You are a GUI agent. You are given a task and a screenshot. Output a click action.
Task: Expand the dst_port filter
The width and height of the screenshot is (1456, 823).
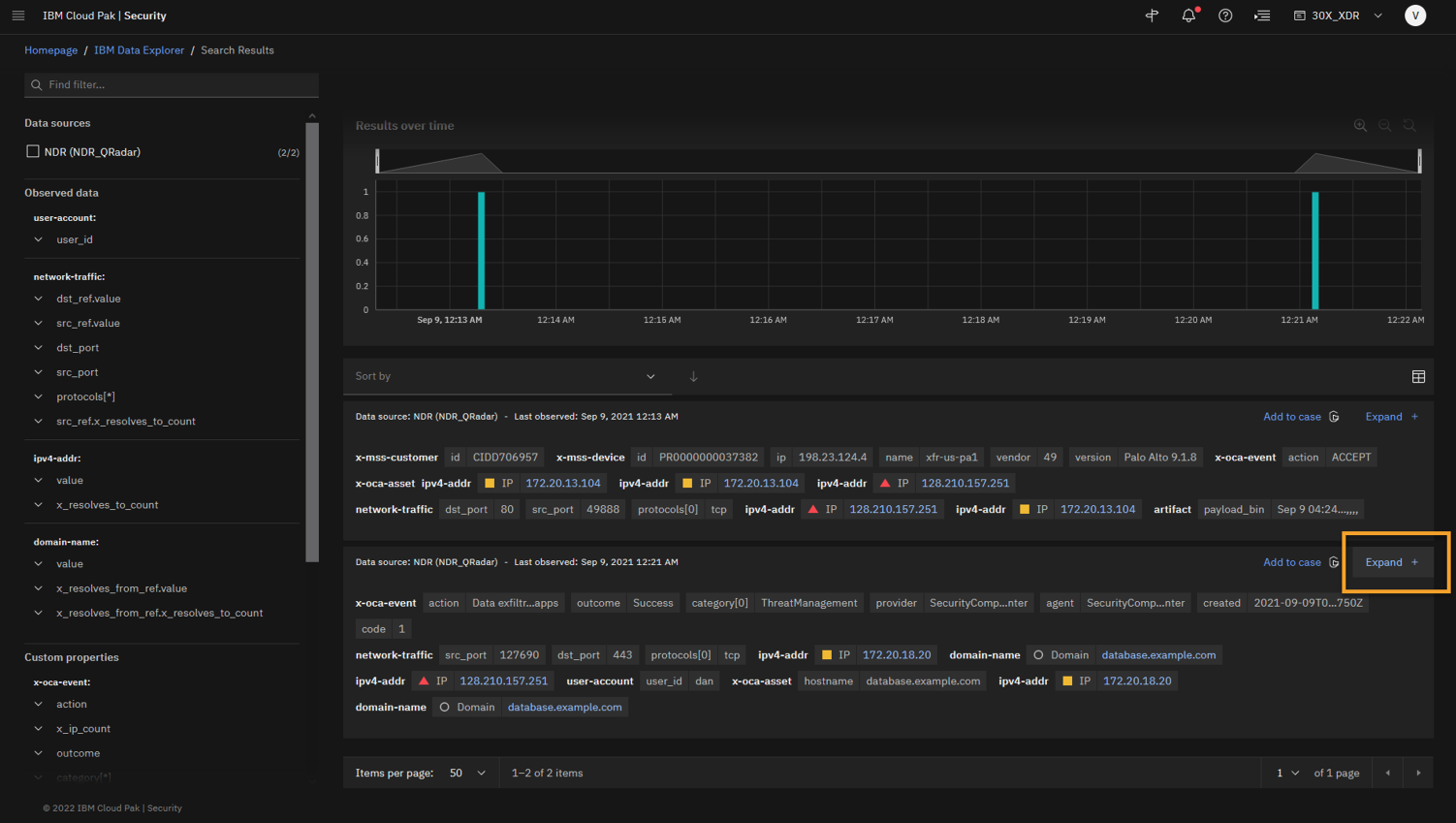pos(38,347)
